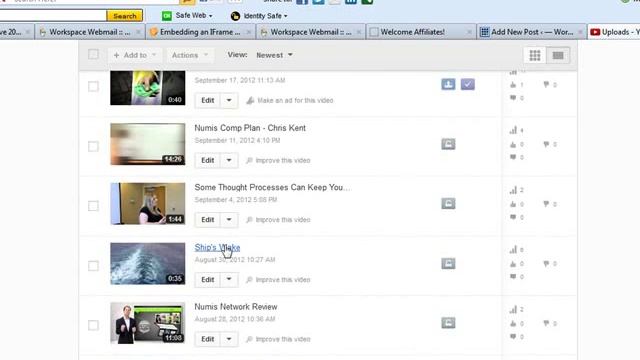
Task: Click the Safe Web green icon
Action: (x=167, y=16)
